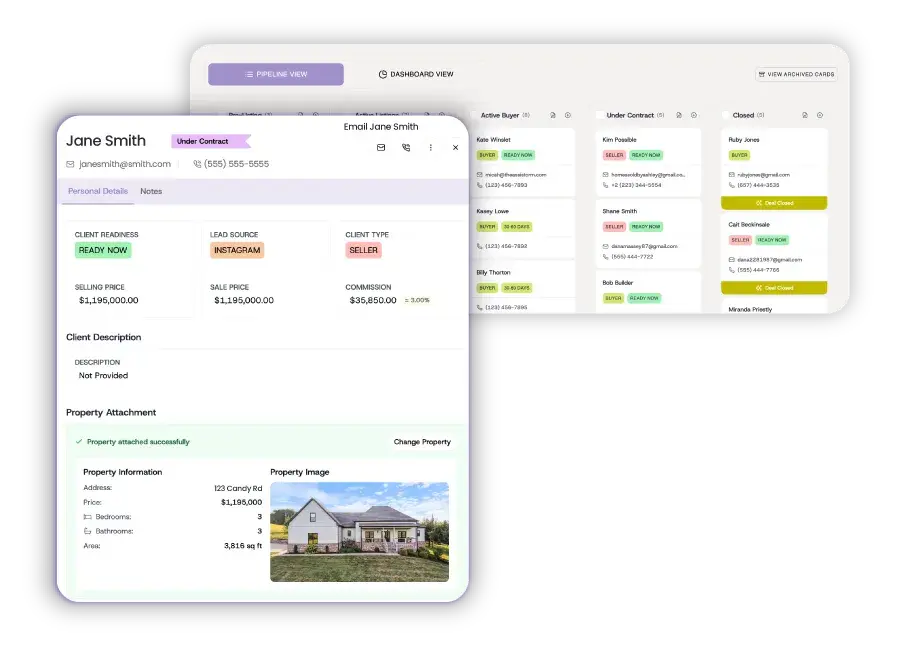The width and height of the screenshot is (907, 647).
Task: Click the Not Provided description field
Action: pyautogui.click(x=104, y=375)
